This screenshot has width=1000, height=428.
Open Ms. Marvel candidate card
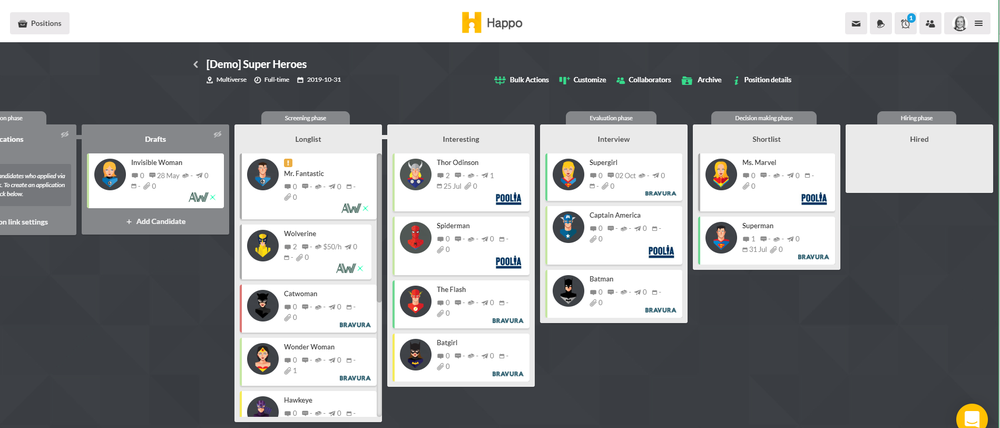tap(767, 182)
